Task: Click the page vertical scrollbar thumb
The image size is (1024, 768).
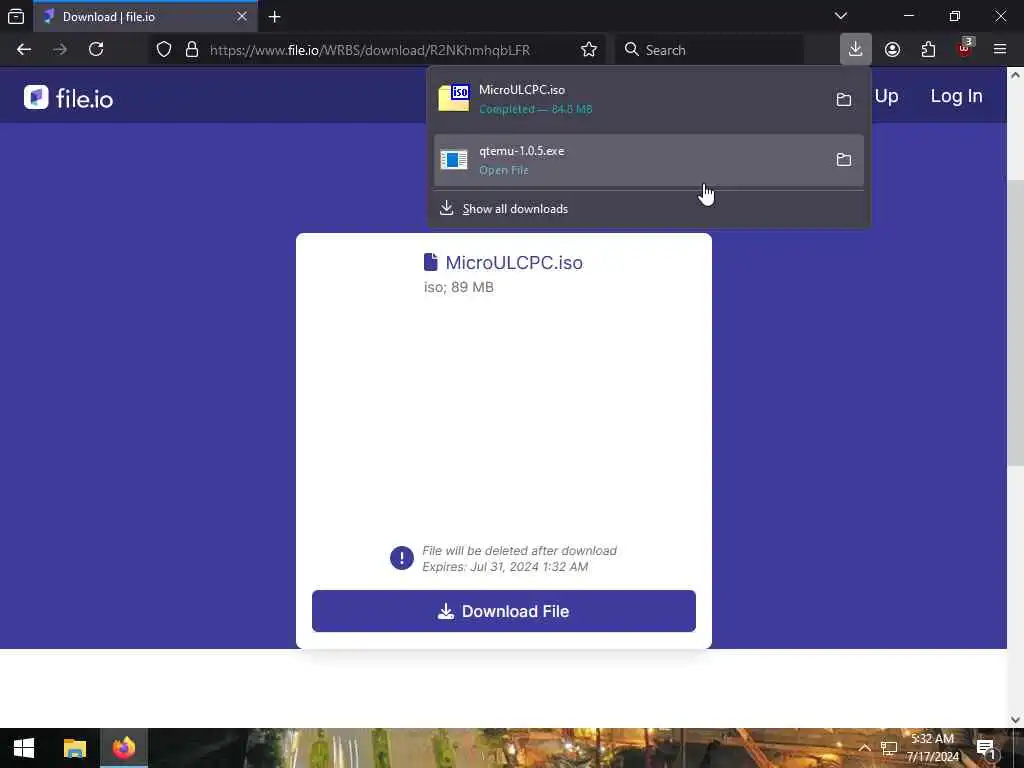Action: [1016, 322]
